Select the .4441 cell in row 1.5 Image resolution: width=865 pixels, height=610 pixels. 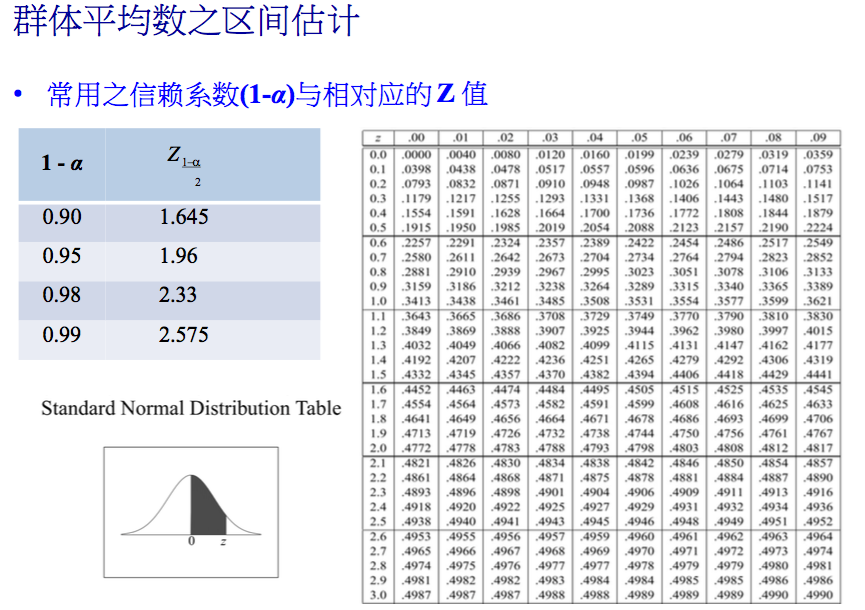(x=819, y=374)
